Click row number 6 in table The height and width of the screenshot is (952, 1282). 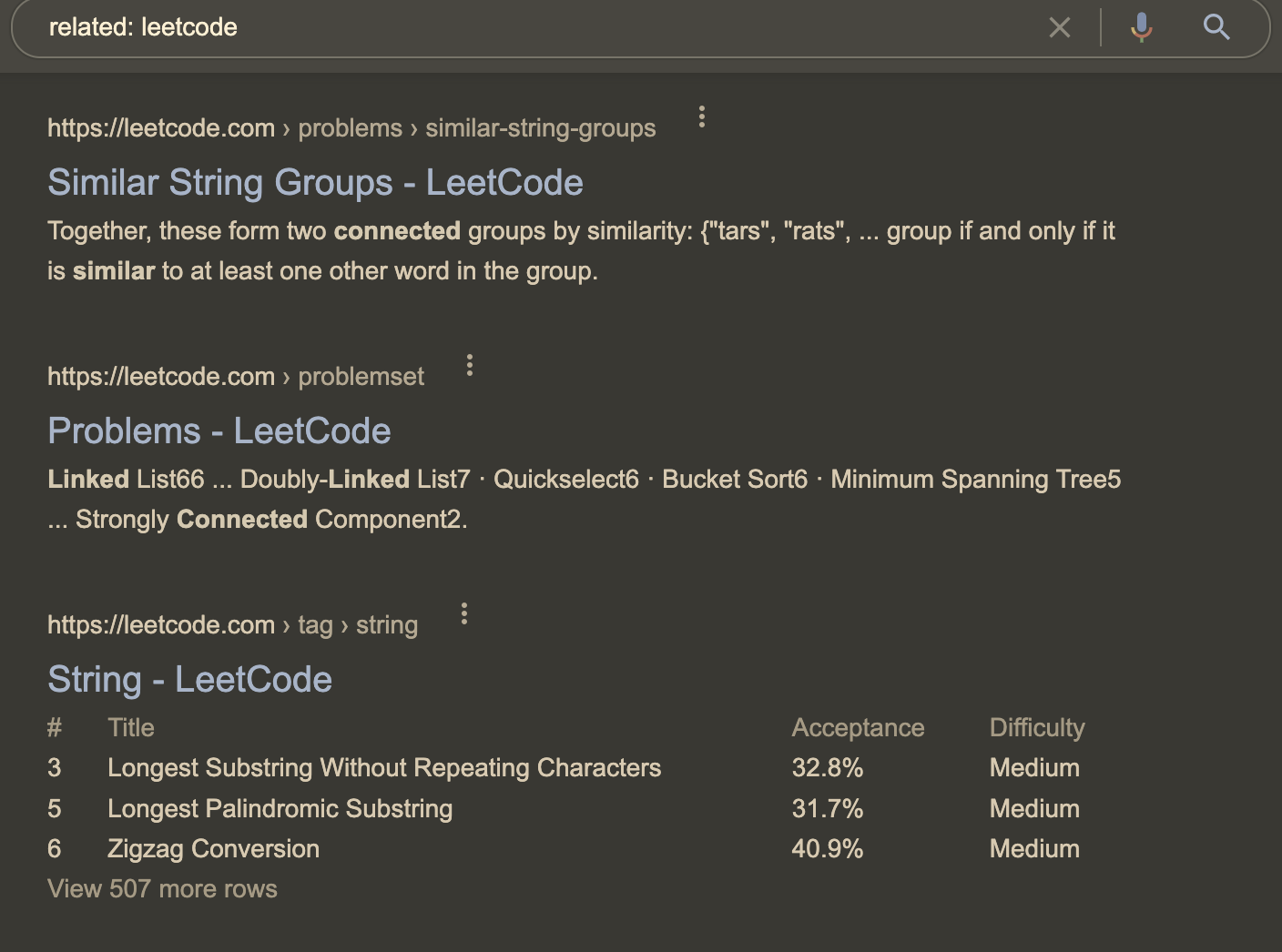point(55,848)
